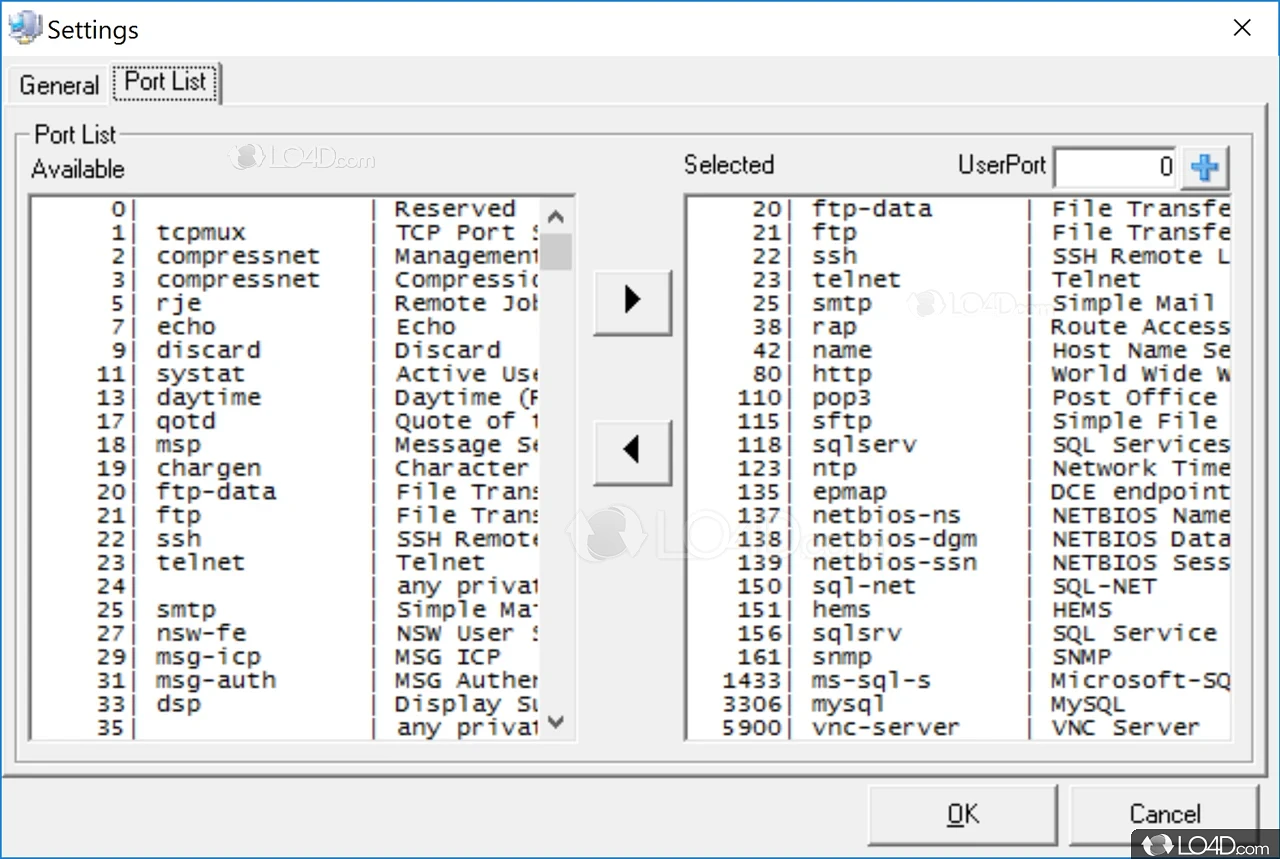
Task: Select netbios-ns in the Selected list
Action: (958, 516)
